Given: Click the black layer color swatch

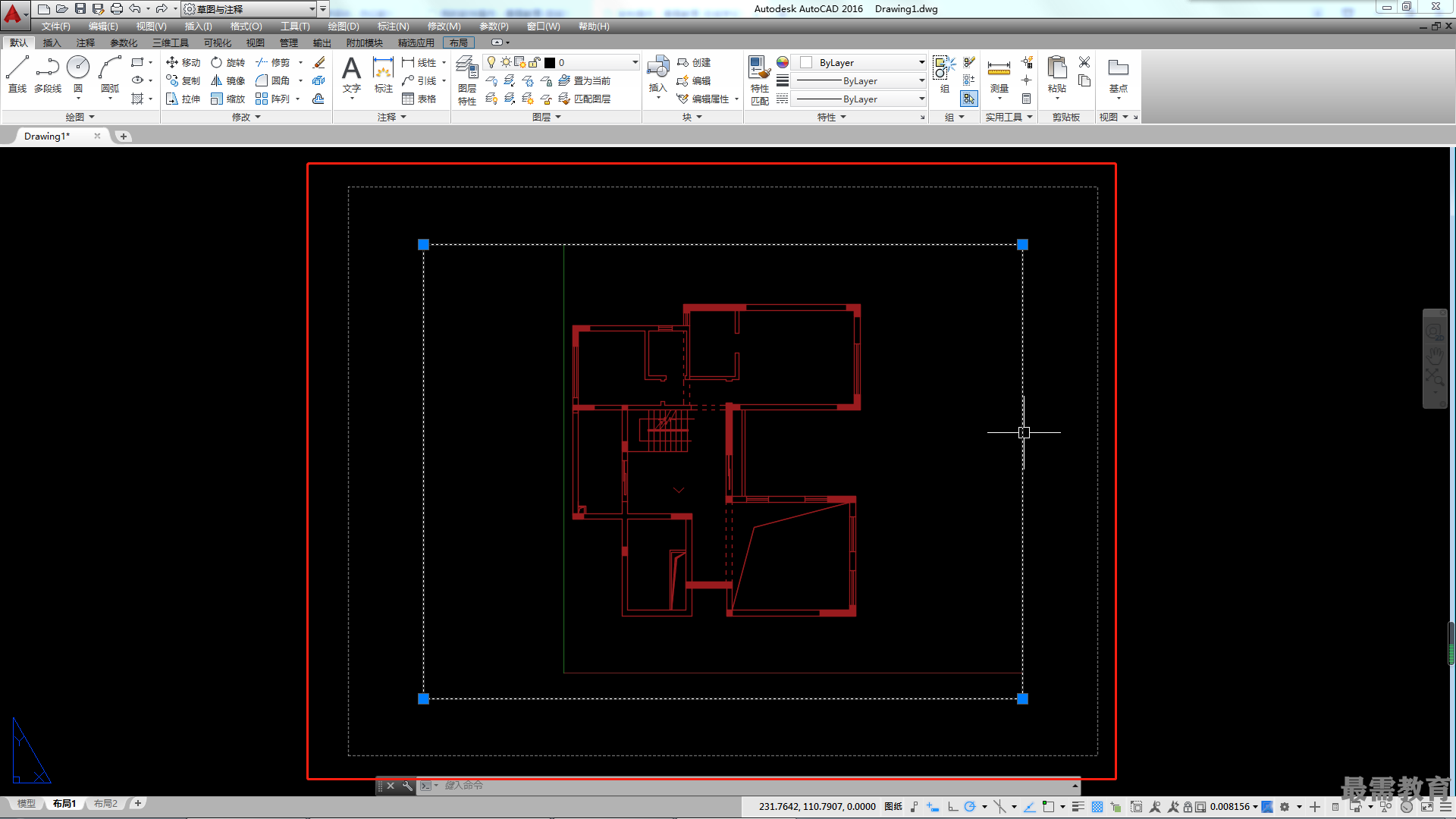Looking at the screenshot, I should (551, 63).
